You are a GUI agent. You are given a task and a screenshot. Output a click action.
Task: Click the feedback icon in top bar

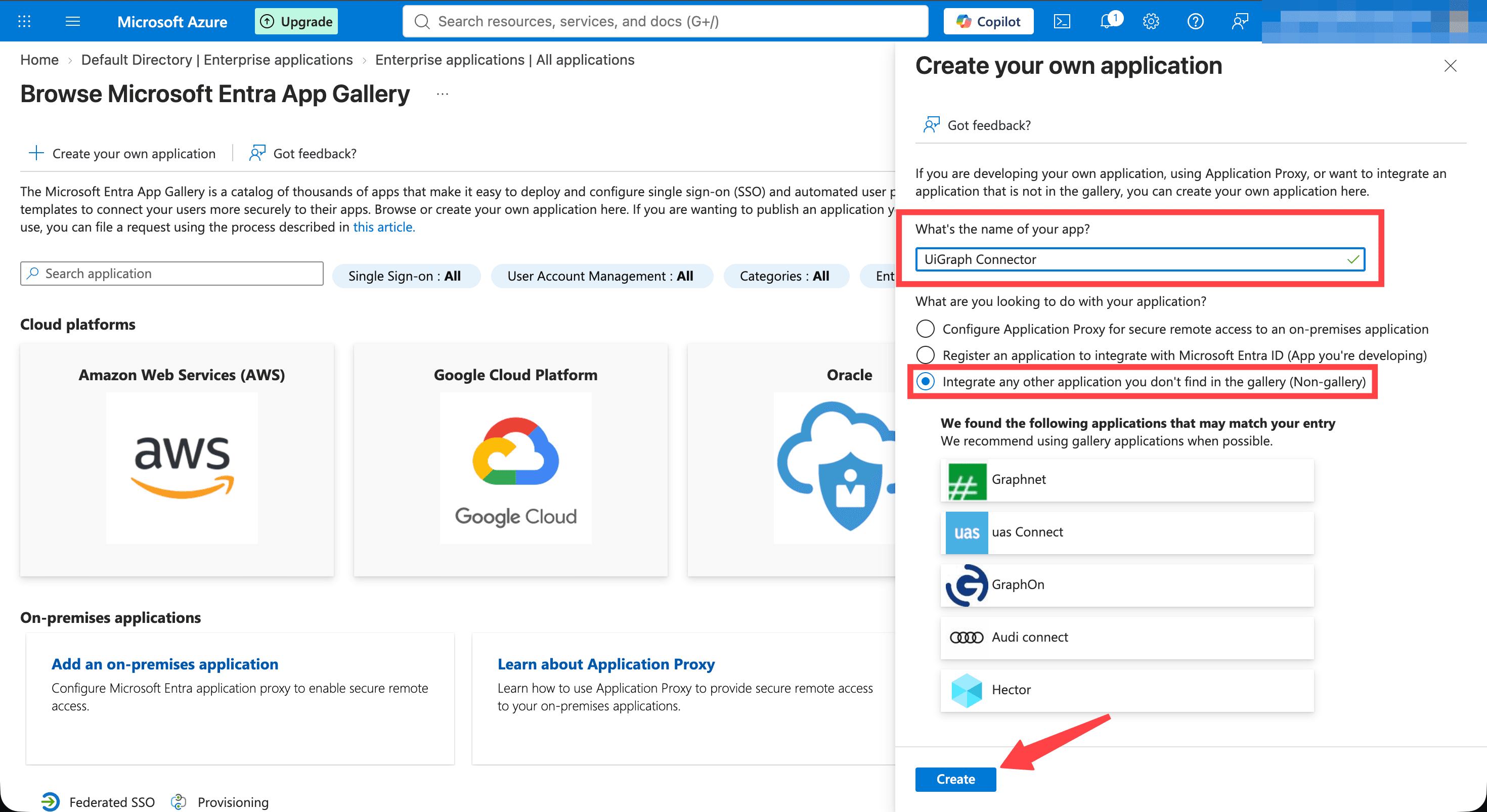tap(1240, 21)
